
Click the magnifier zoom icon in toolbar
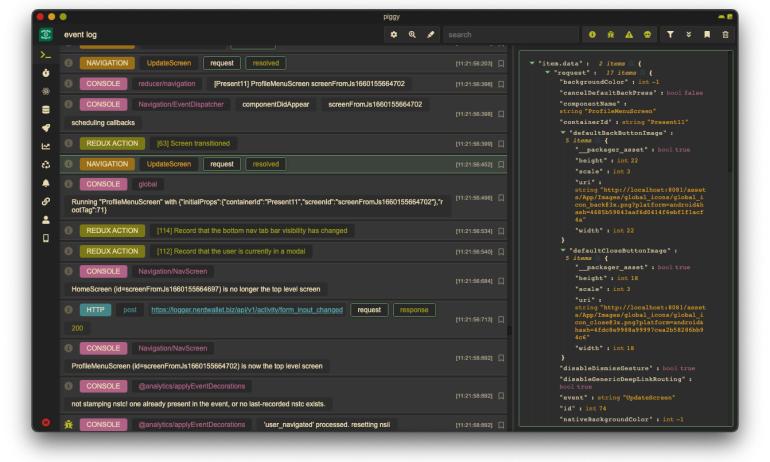click(412, 34)
